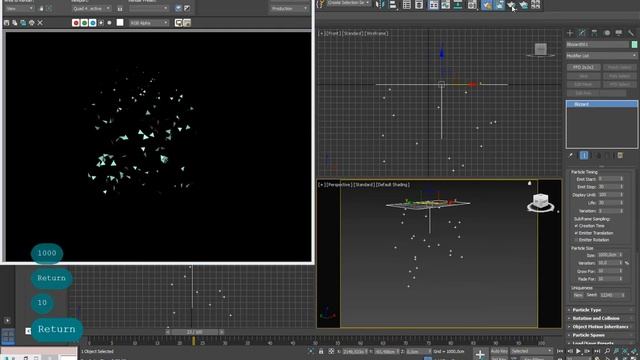Edit the object name field
This screenshot has width=640, height=360.
pyautogui.click(x=598, y=44)
